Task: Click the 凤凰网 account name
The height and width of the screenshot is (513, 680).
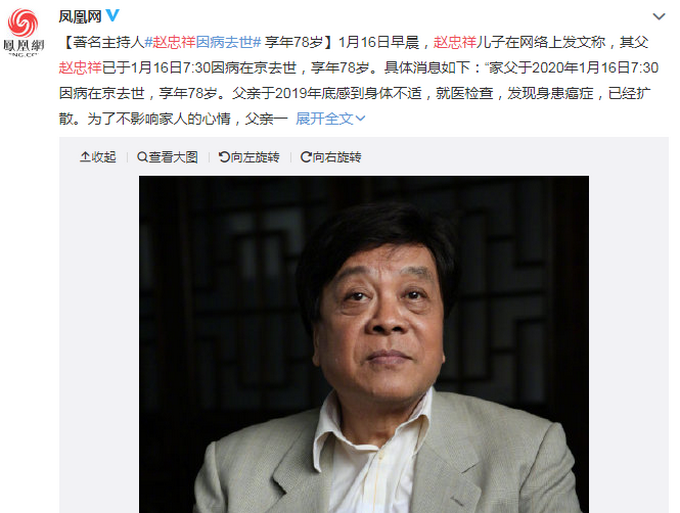Action: click(x=80, y=16)
